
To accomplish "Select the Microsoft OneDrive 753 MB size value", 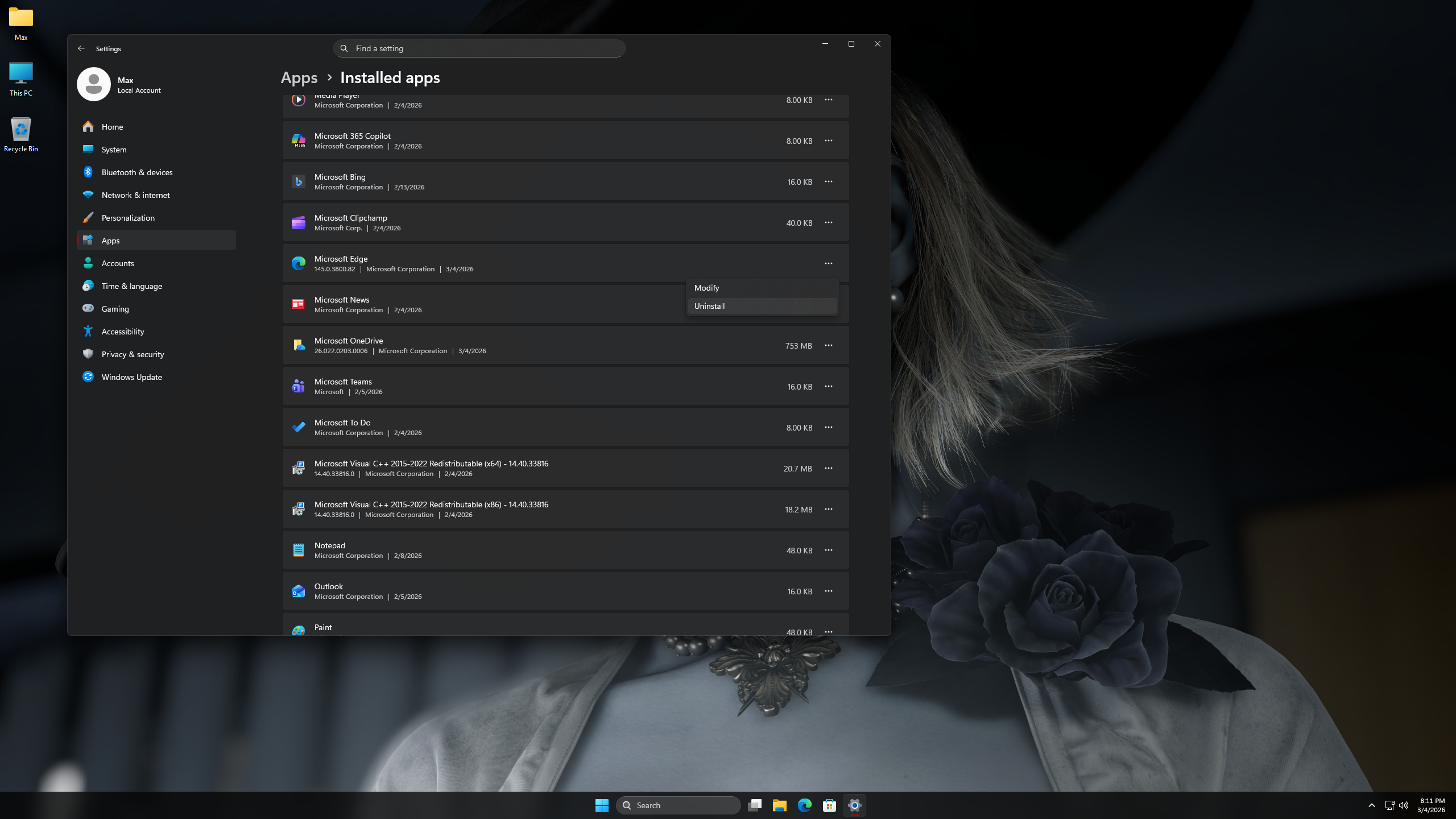I will (799, 346).
